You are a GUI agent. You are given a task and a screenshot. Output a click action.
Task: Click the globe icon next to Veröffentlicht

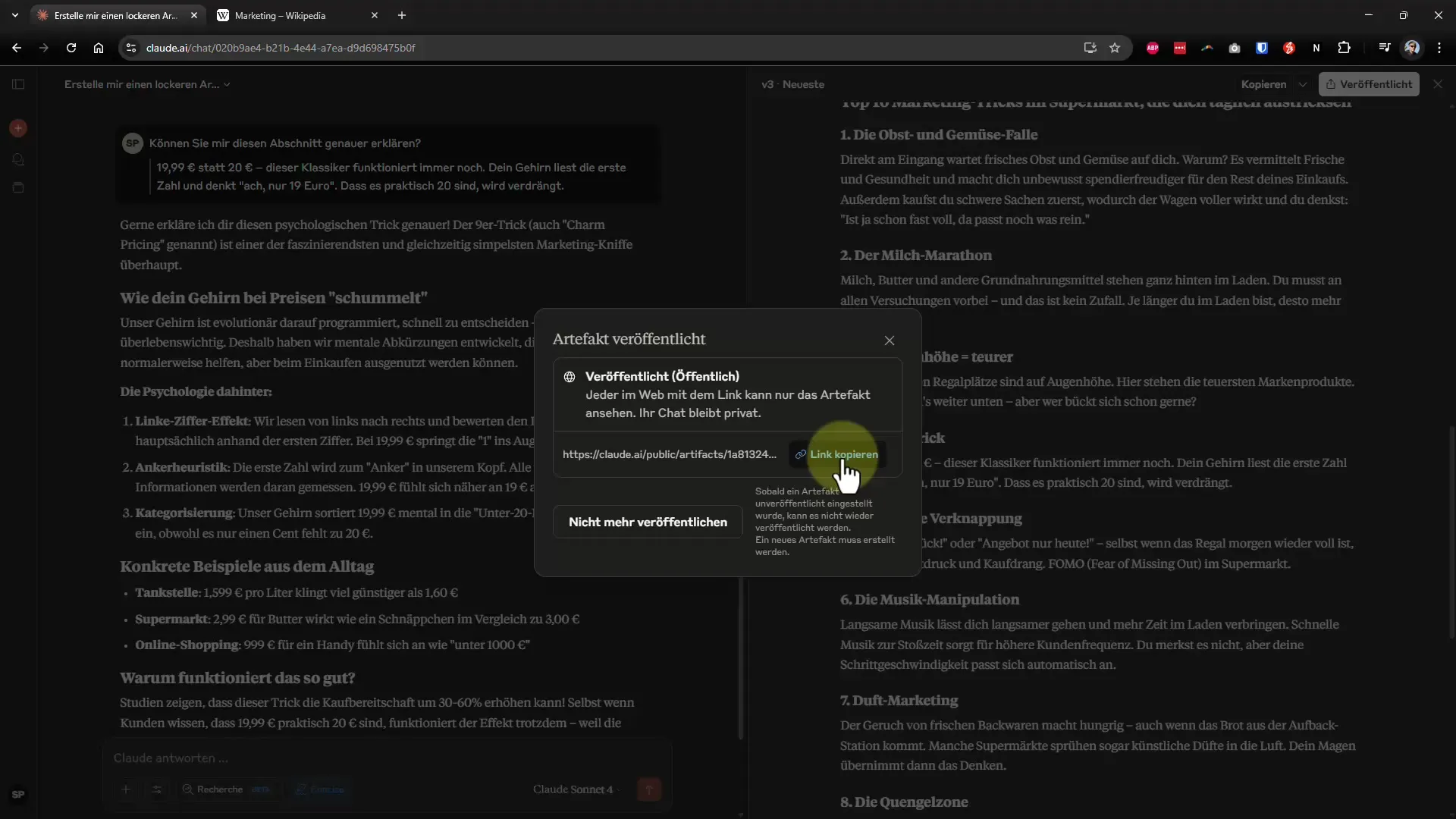click(570, 377)
